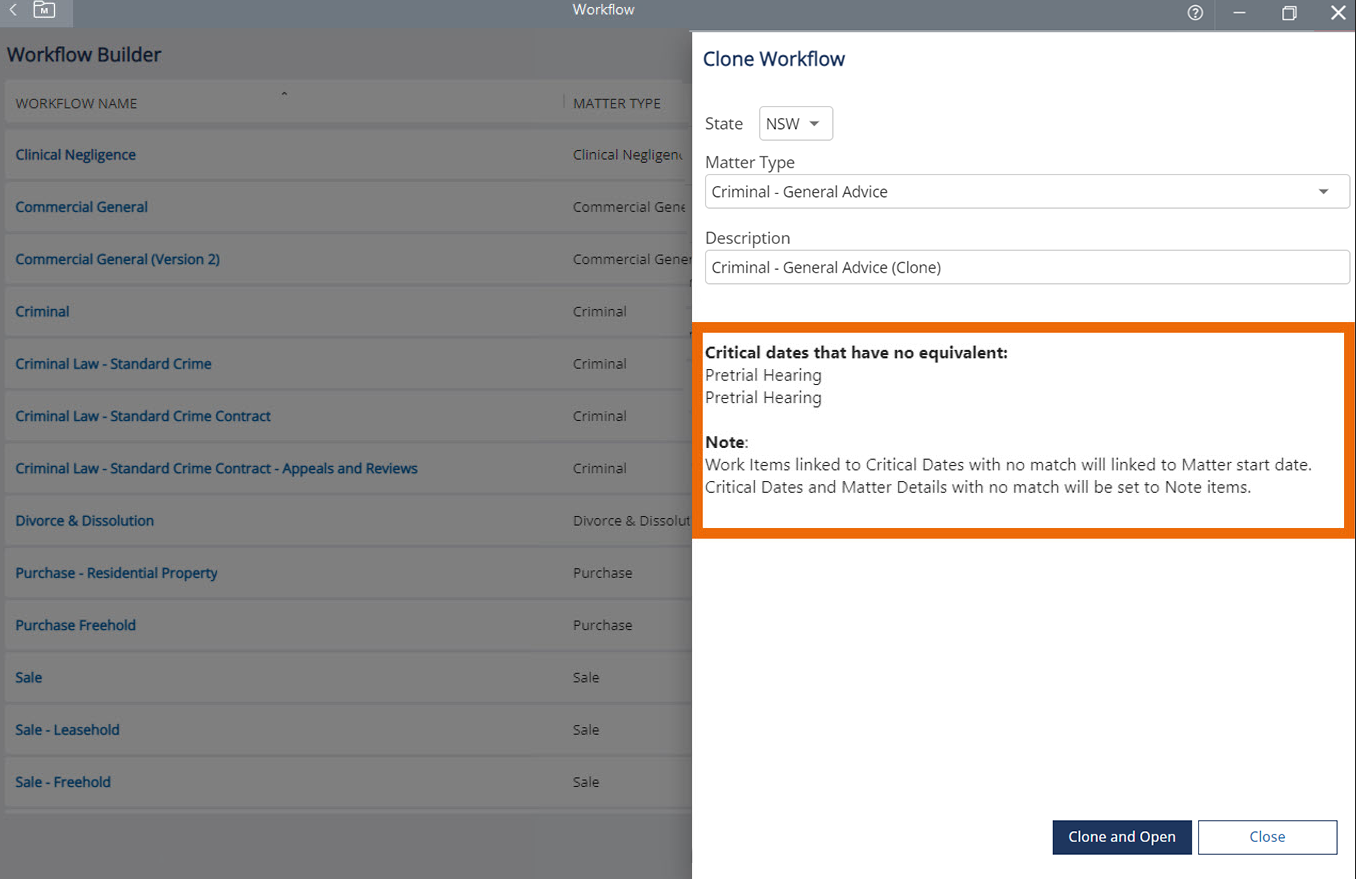Screen dimensions: 1356x879
Task: Open Purchase - Residential Property workflow
Action: [x=116, y=573]
